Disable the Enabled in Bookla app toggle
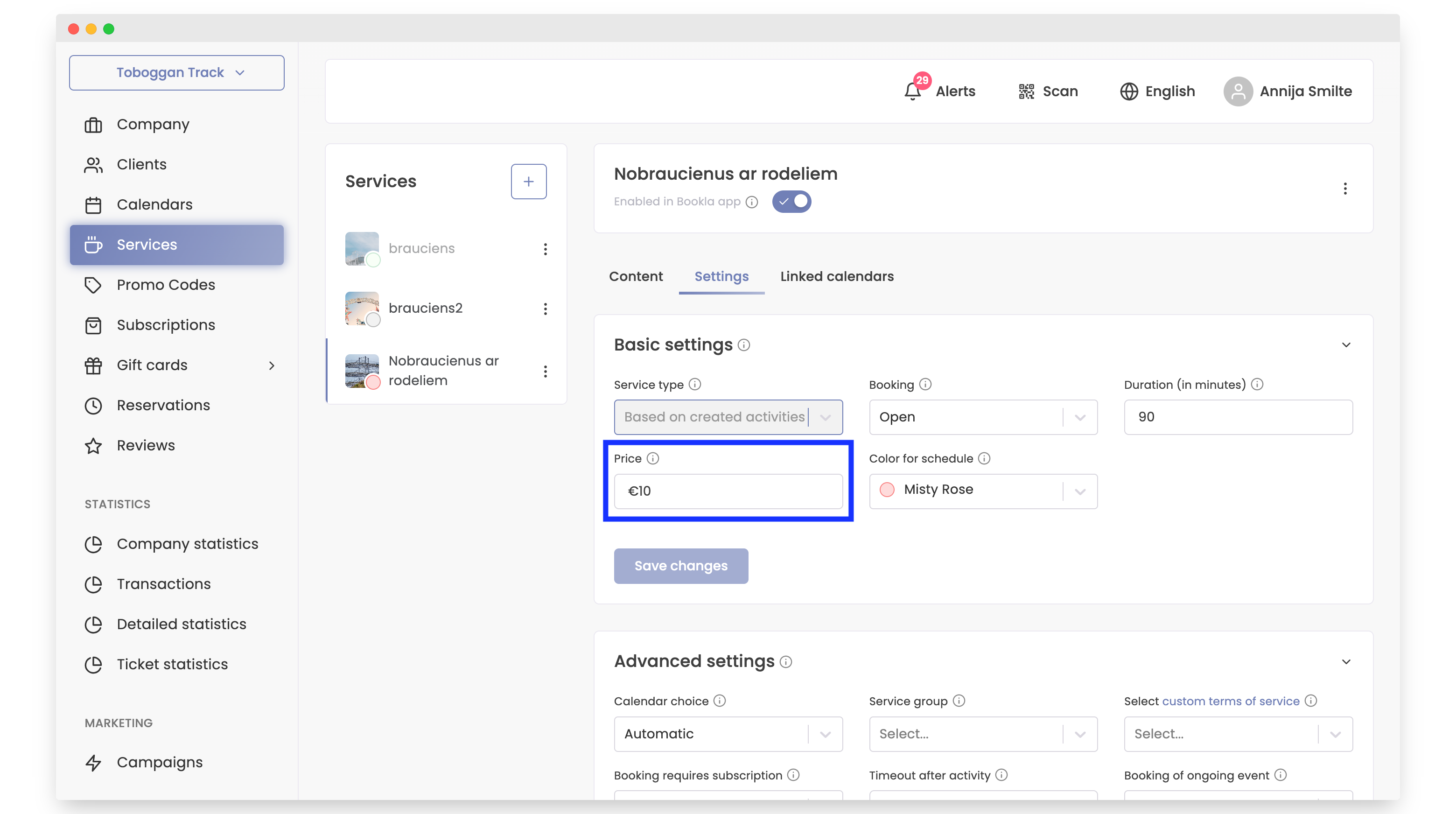 tap(791, 202)
